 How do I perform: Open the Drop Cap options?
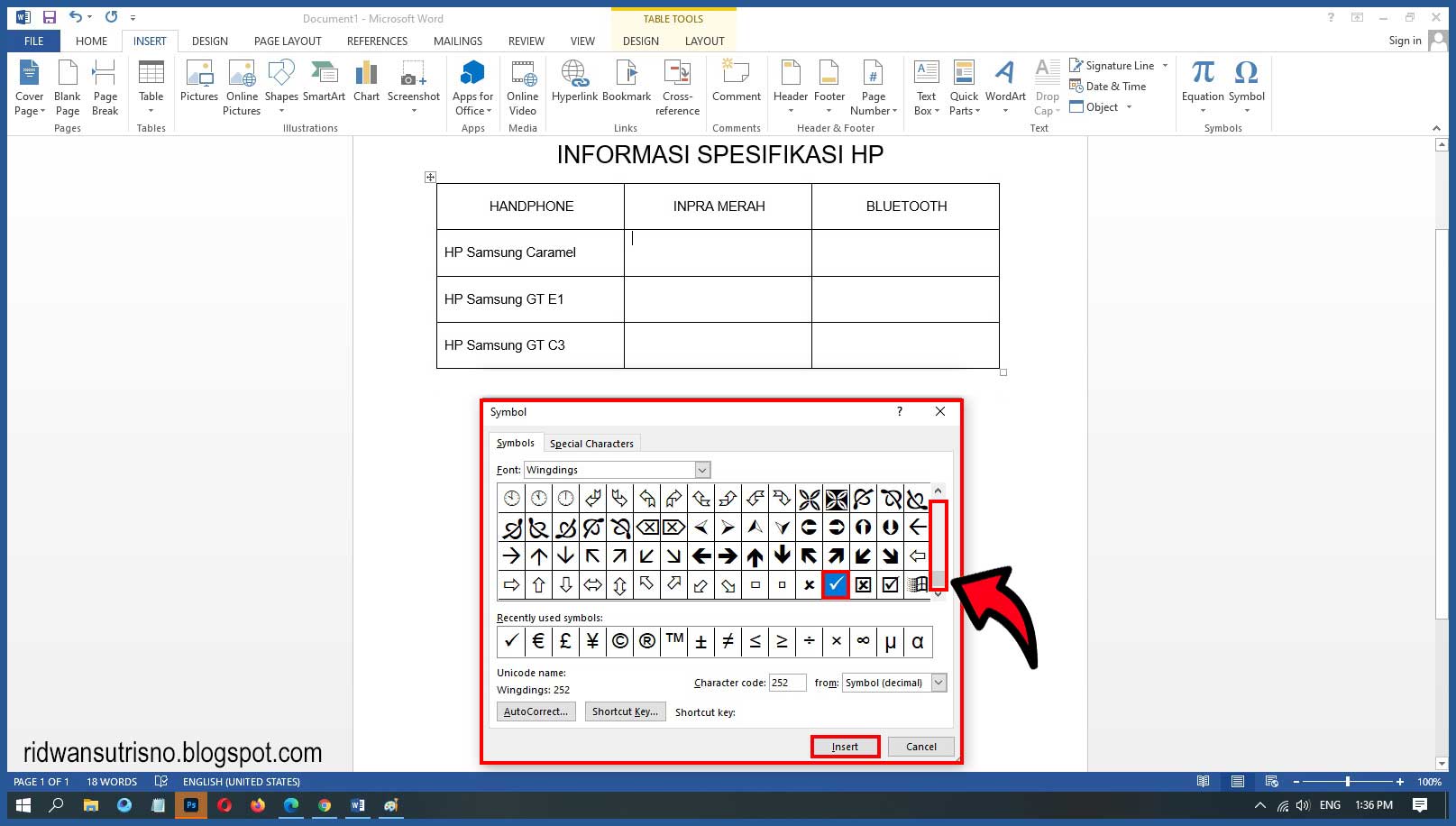1047,87
